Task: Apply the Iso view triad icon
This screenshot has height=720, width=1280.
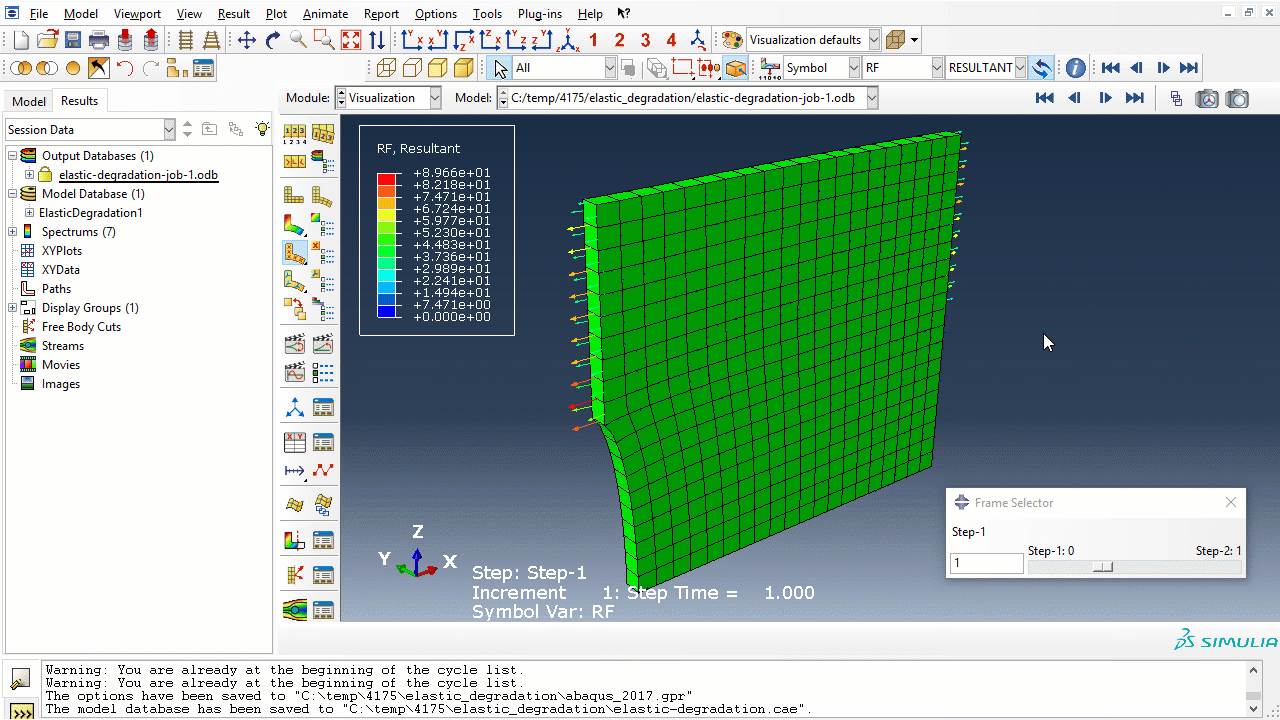Action: pos(568,40)
